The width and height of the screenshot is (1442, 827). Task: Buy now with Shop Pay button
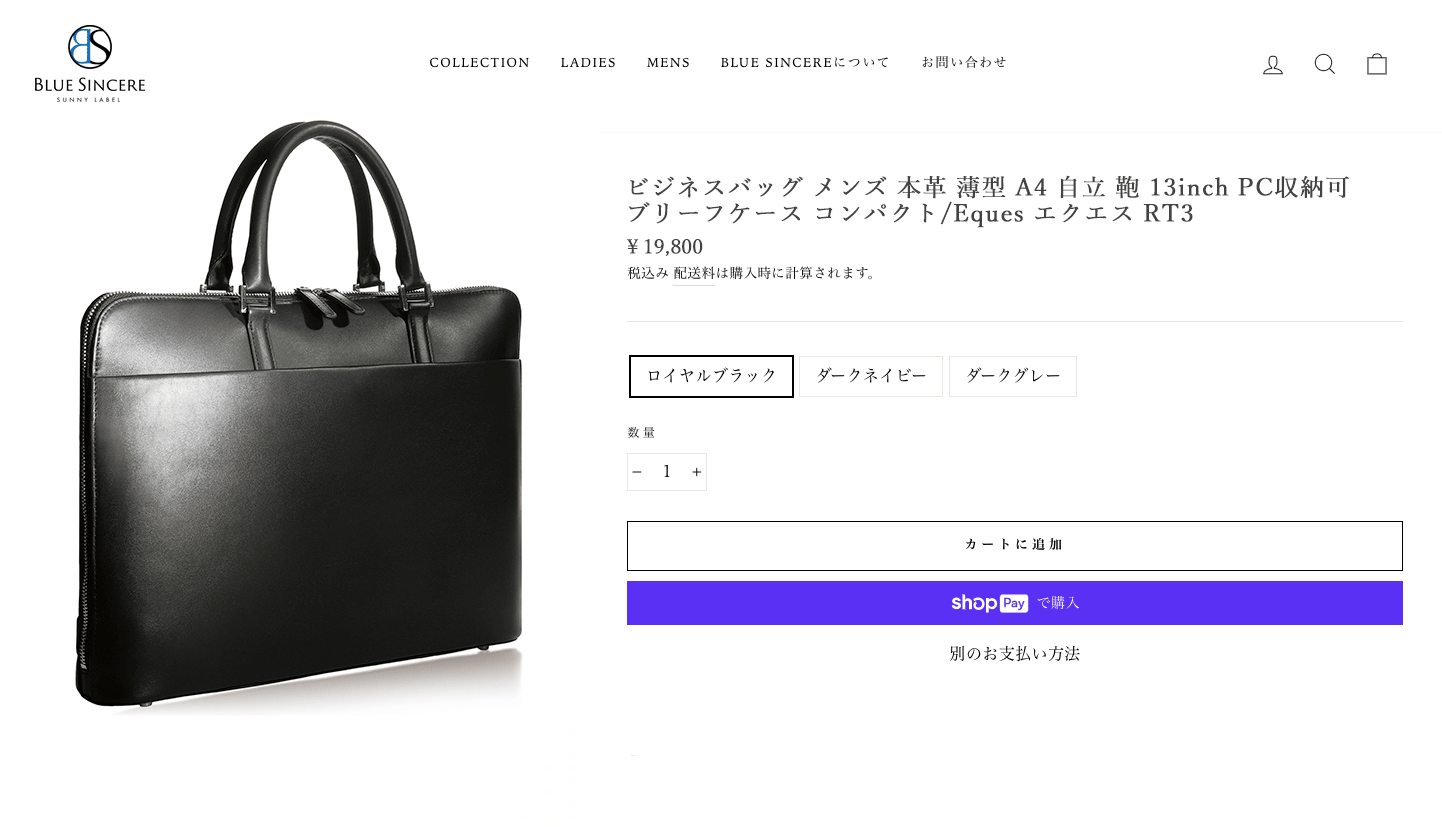pos(1015,603)
